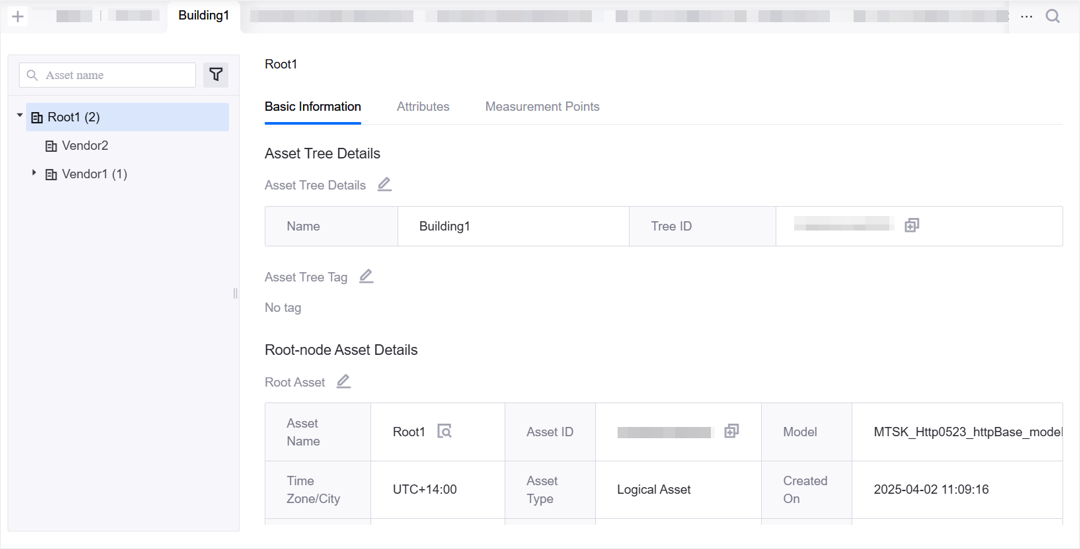Open Root1 asset detail lookup icon

pyautogui.click(x=444, y=431)
